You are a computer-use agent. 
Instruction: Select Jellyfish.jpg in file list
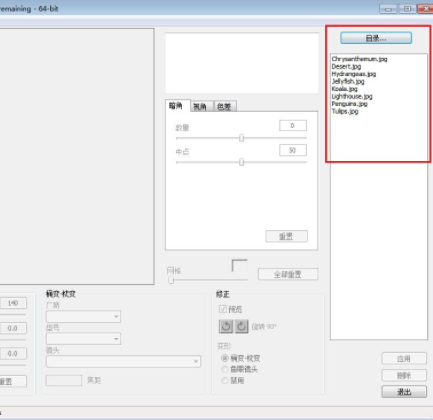click(x=348, y=81)
